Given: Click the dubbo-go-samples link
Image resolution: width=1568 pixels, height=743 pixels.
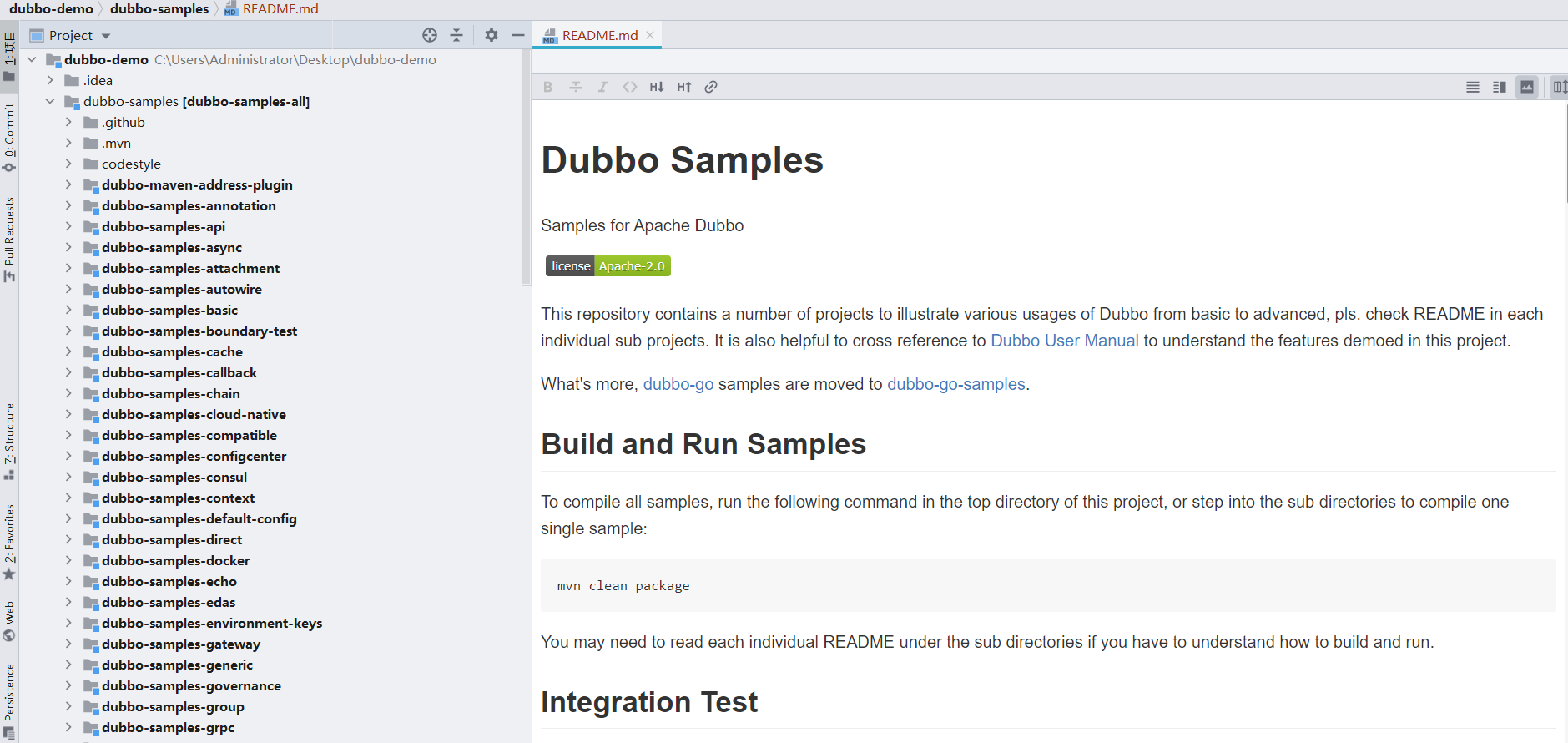Looking at the screenshot, I should click(x=955, y=384).
